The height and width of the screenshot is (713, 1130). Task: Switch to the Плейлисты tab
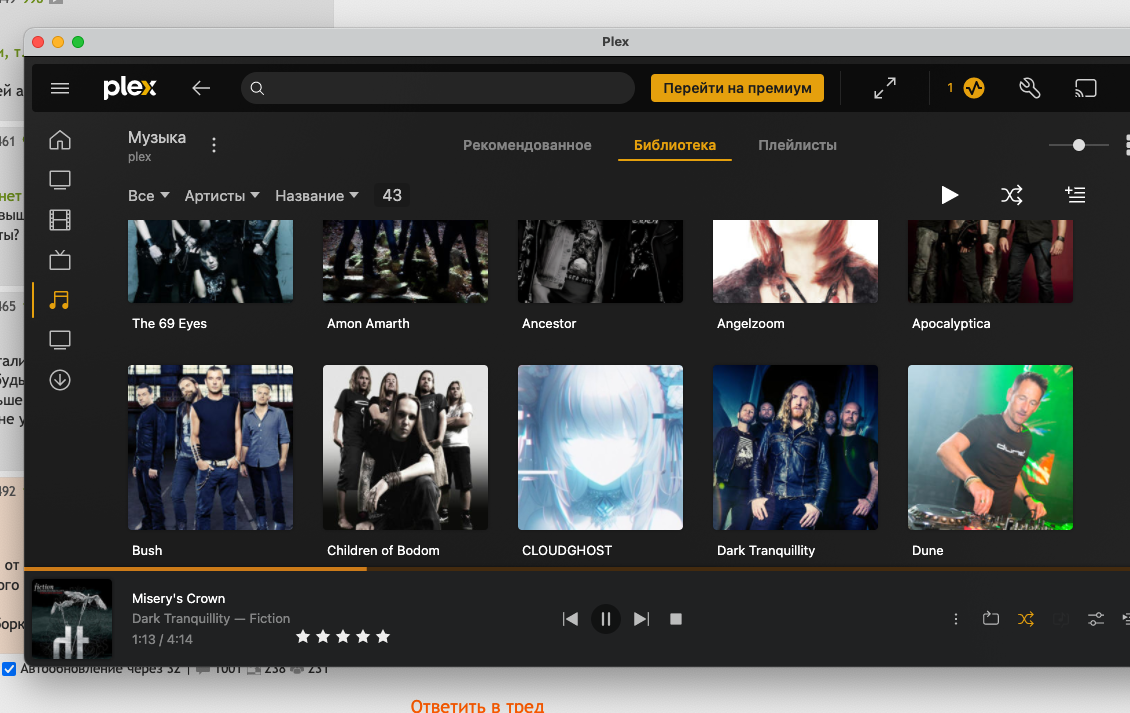797,145
